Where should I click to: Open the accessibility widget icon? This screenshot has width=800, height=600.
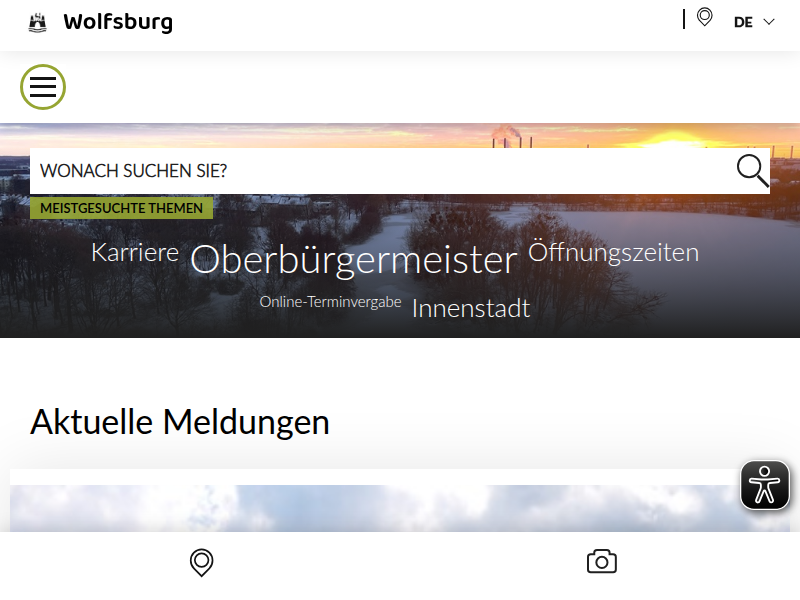coord(765,485)
